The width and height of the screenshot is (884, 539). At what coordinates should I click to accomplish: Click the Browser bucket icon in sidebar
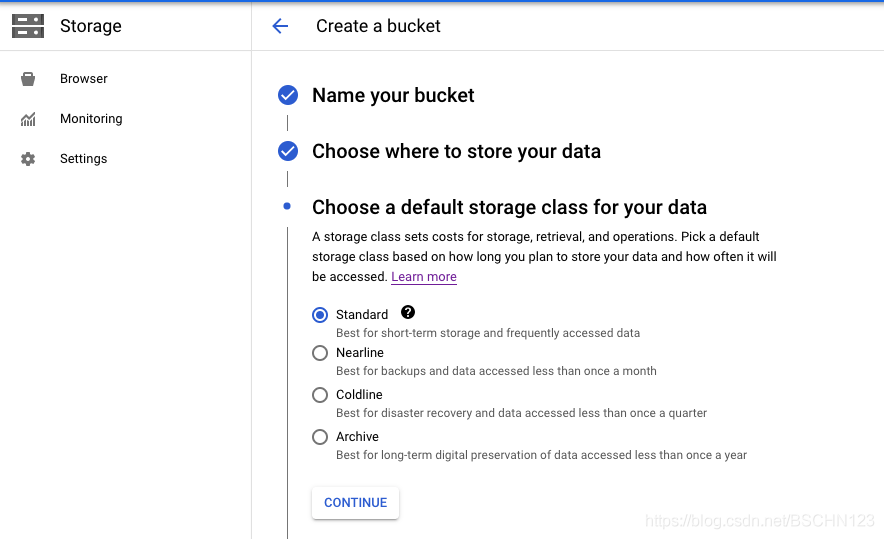click(x=28, y=79)
